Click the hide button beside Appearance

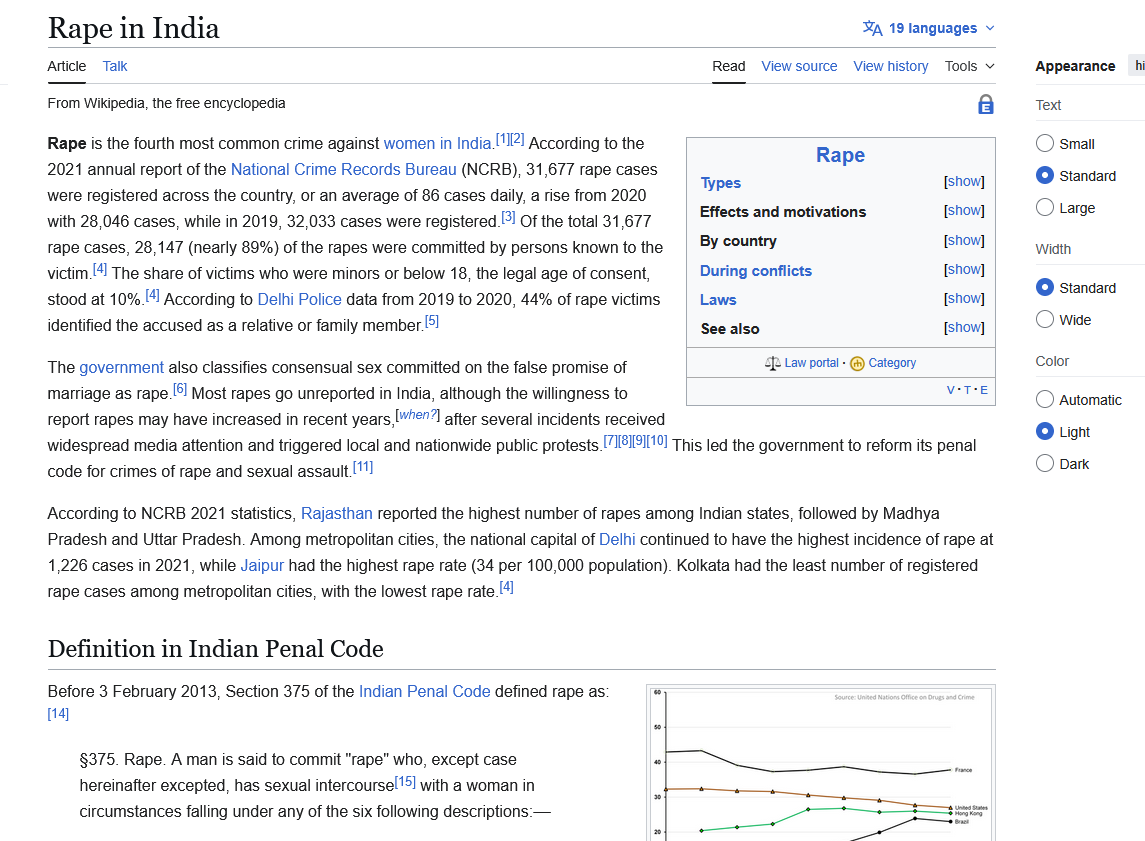1136,65
